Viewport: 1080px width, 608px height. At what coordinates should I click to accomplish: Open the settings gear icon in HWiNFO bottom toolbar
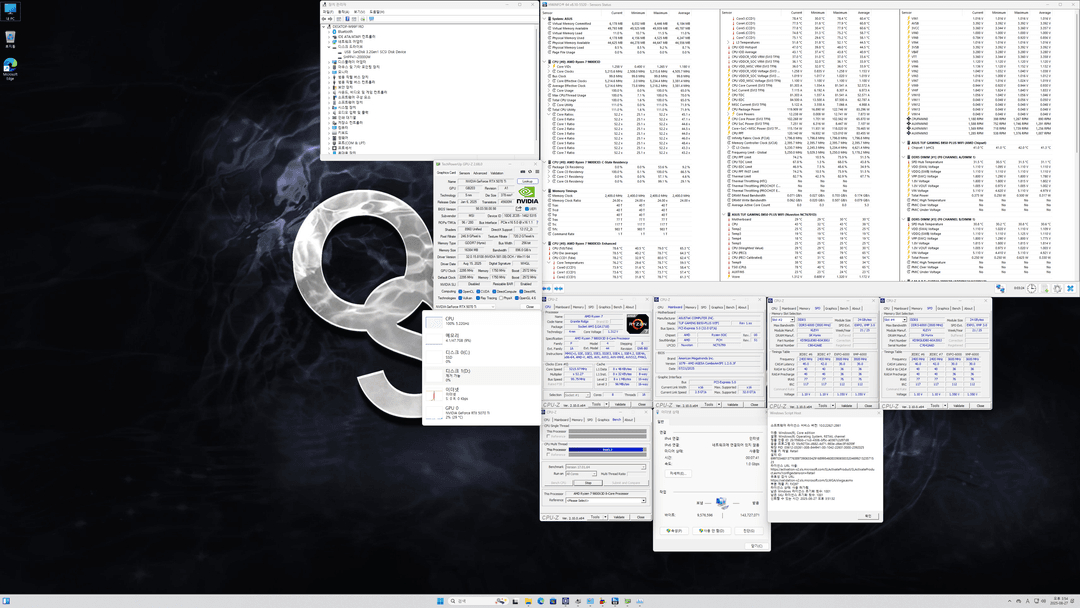coord(1057,289)
